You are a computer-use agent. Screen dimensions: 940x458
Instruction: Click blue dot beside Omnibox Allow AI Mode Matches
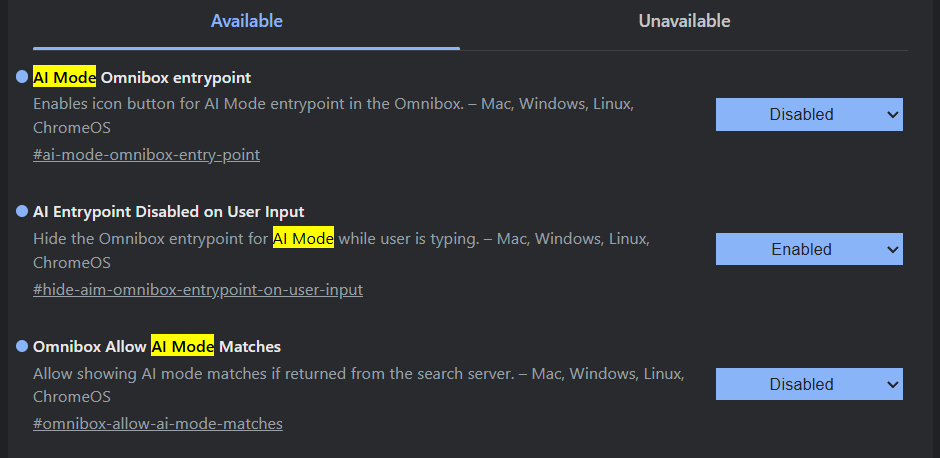coord(22,346)
